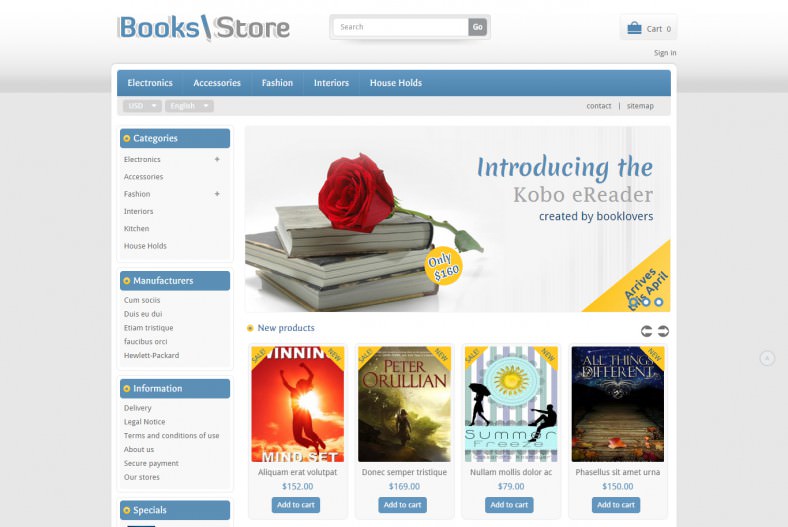Click the Books Store logo

pos(204,28)
